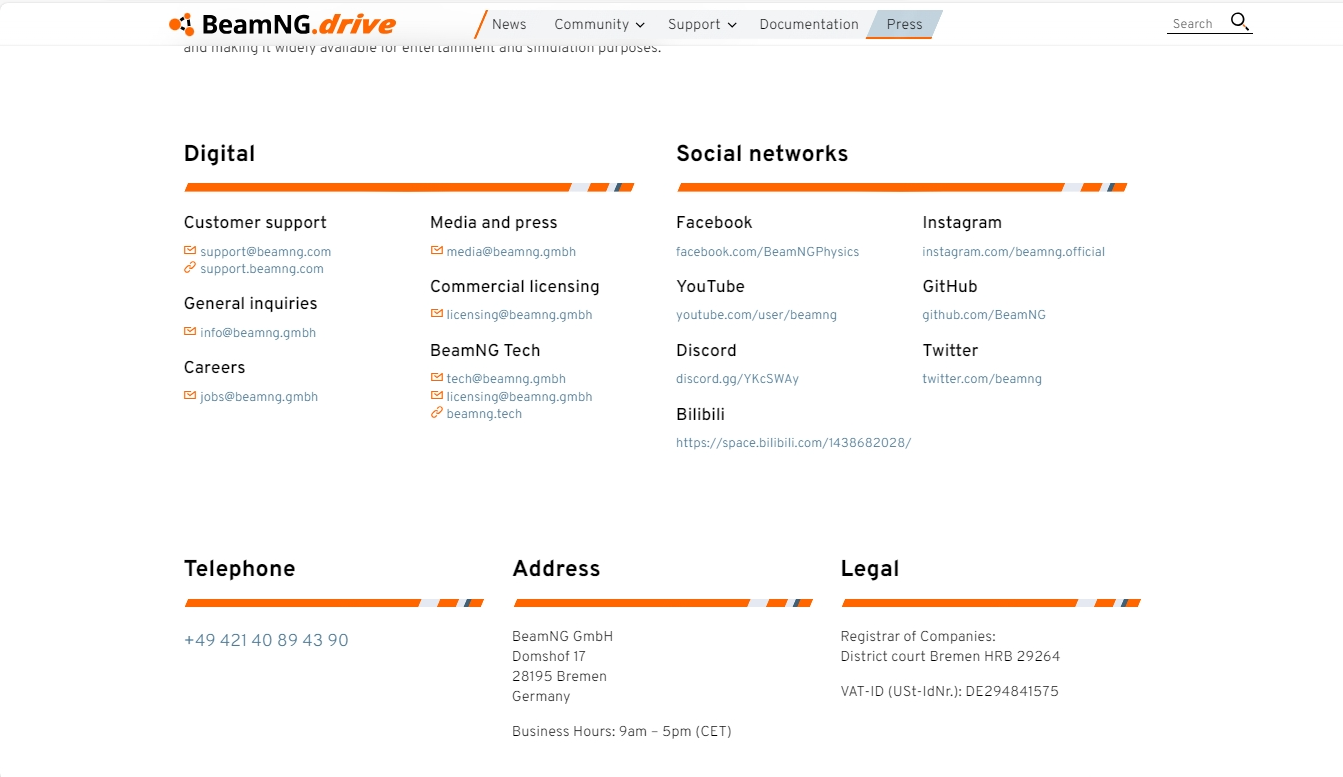Image resolution: width=1343 pixels, height=777 pixels.
Task: Open info@beamng.gmbh email link
Action: (258, 333)
